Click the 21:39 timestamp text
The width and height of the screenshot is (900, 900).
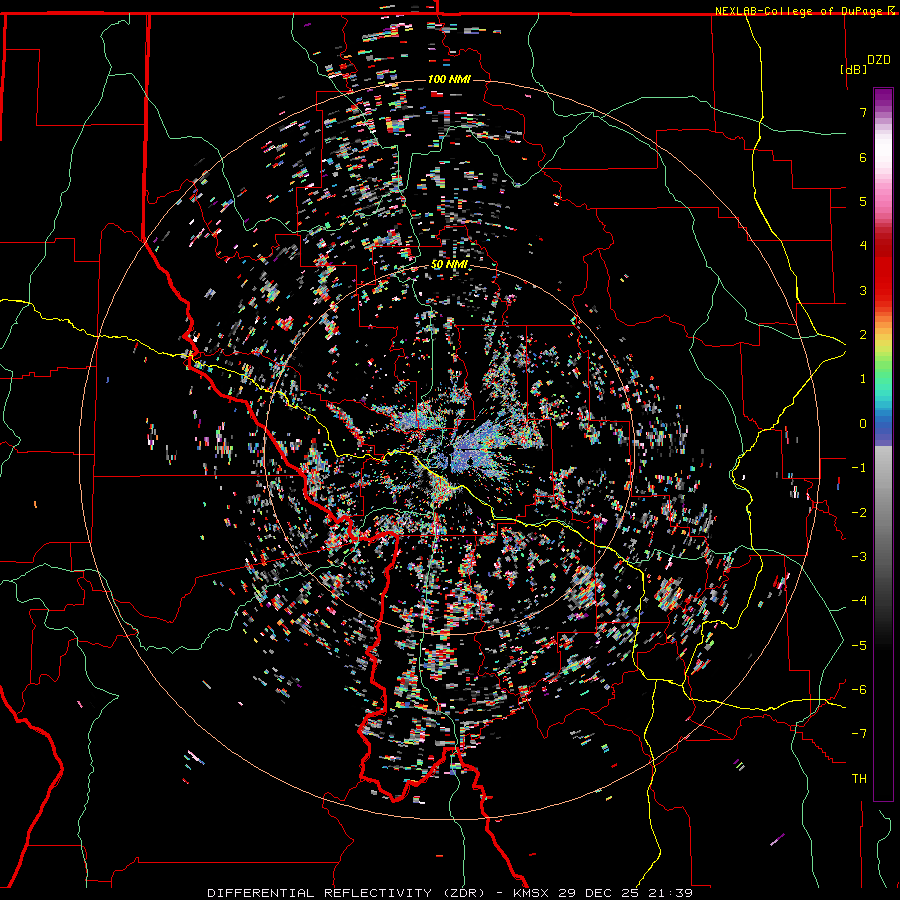click(x=670, y=893)
